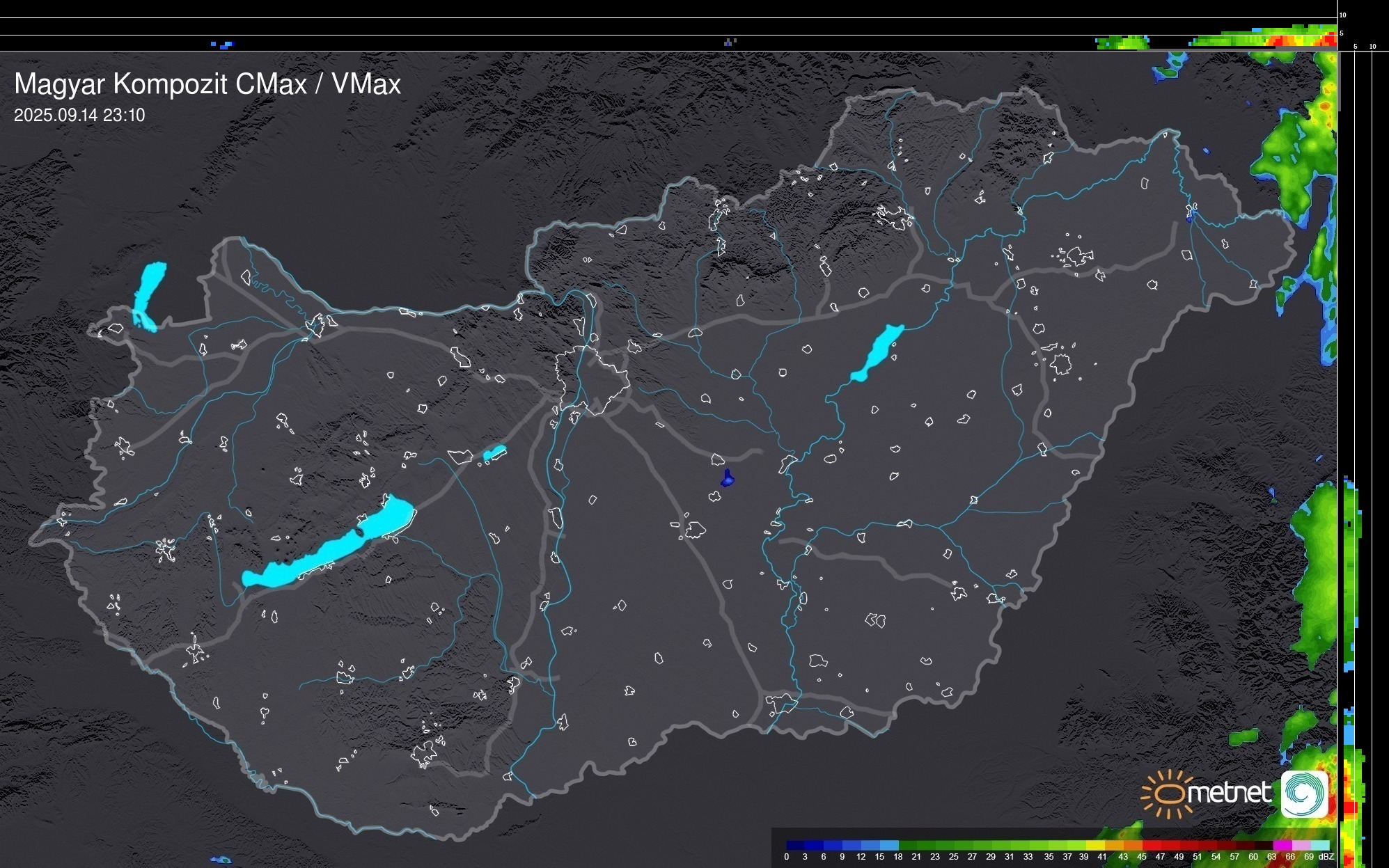
Task: Click the 2025.09.14 23:10 timestamp
Action: tap(79, 116)
